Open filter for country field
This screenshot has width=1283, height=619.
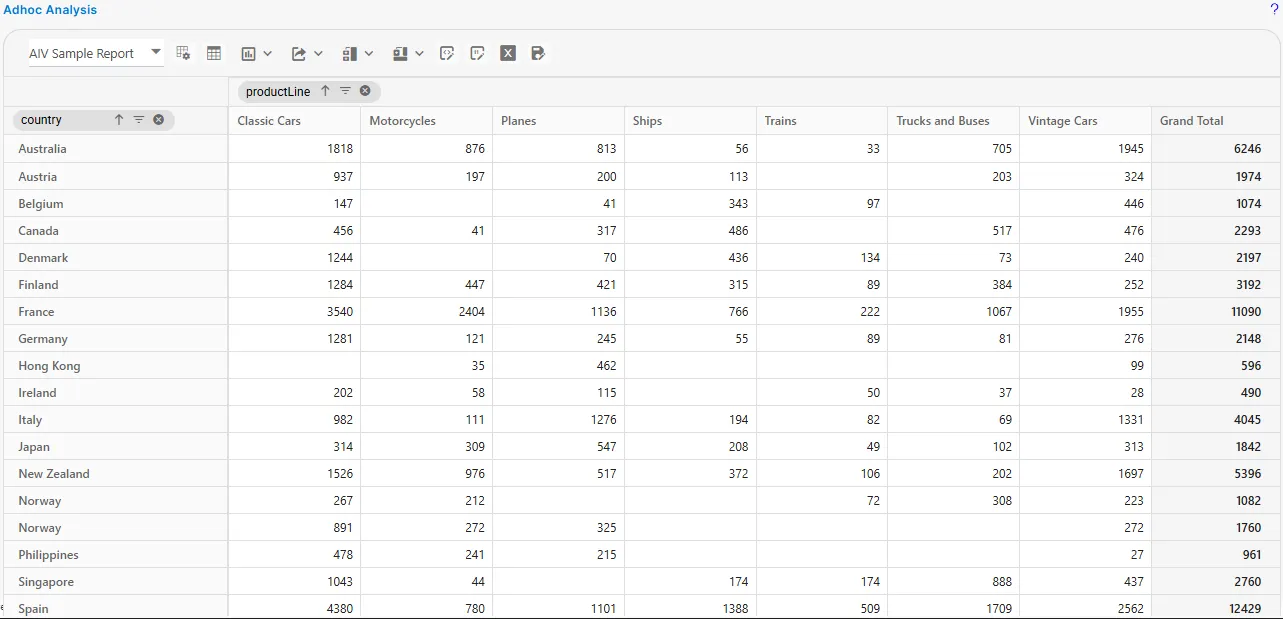tap(139, 120)
